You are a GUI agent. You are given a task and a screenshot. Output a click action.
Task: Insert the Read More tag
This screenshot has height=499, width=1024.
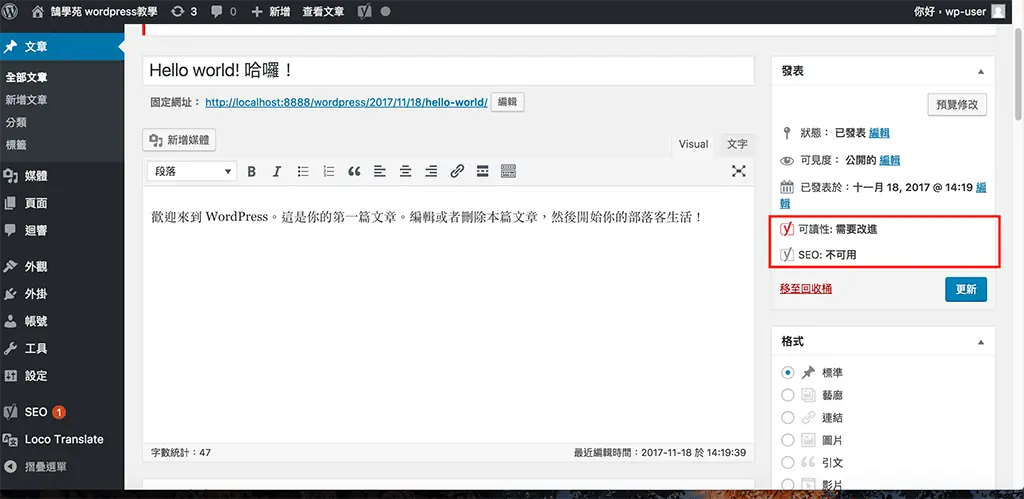(x=483, y=171)
